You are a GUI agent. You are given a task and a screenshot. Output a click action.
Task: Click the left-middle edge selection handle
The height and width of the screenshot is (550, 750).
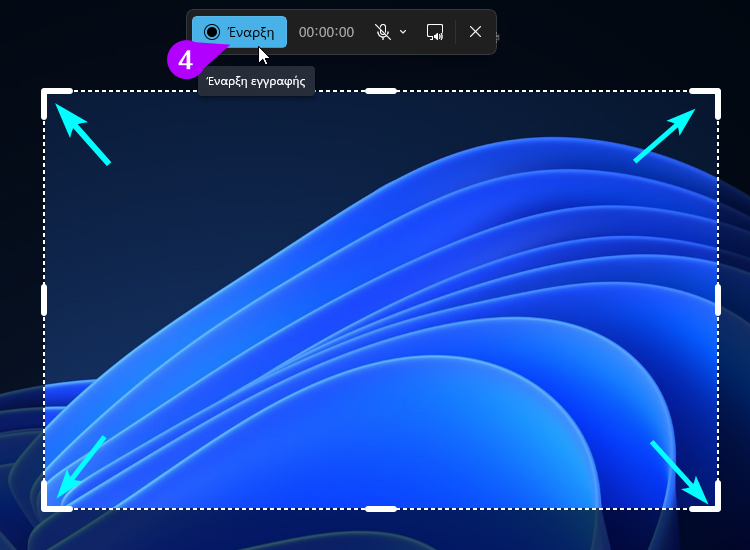[x=44, y=300]
